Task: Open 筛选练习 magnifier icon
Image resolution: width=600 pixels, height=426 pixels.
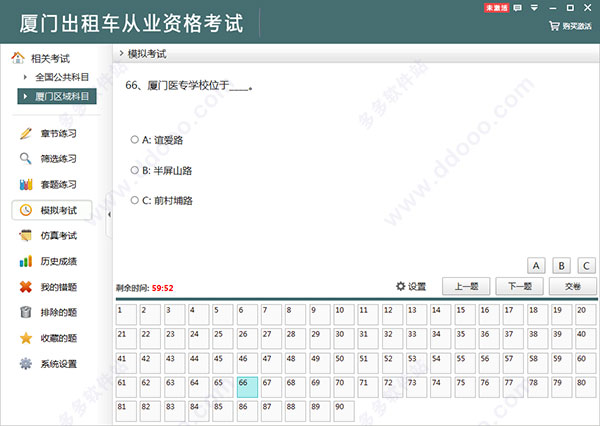Action: (26, 158)
